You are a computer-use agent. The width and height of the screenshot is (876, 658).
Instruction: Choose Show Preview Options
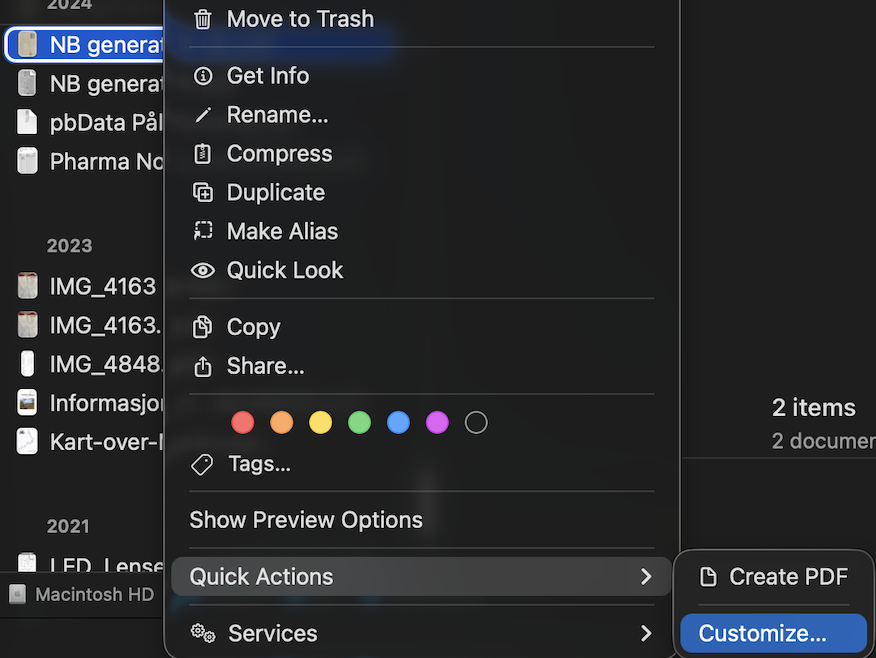click(x=306, y=520)
